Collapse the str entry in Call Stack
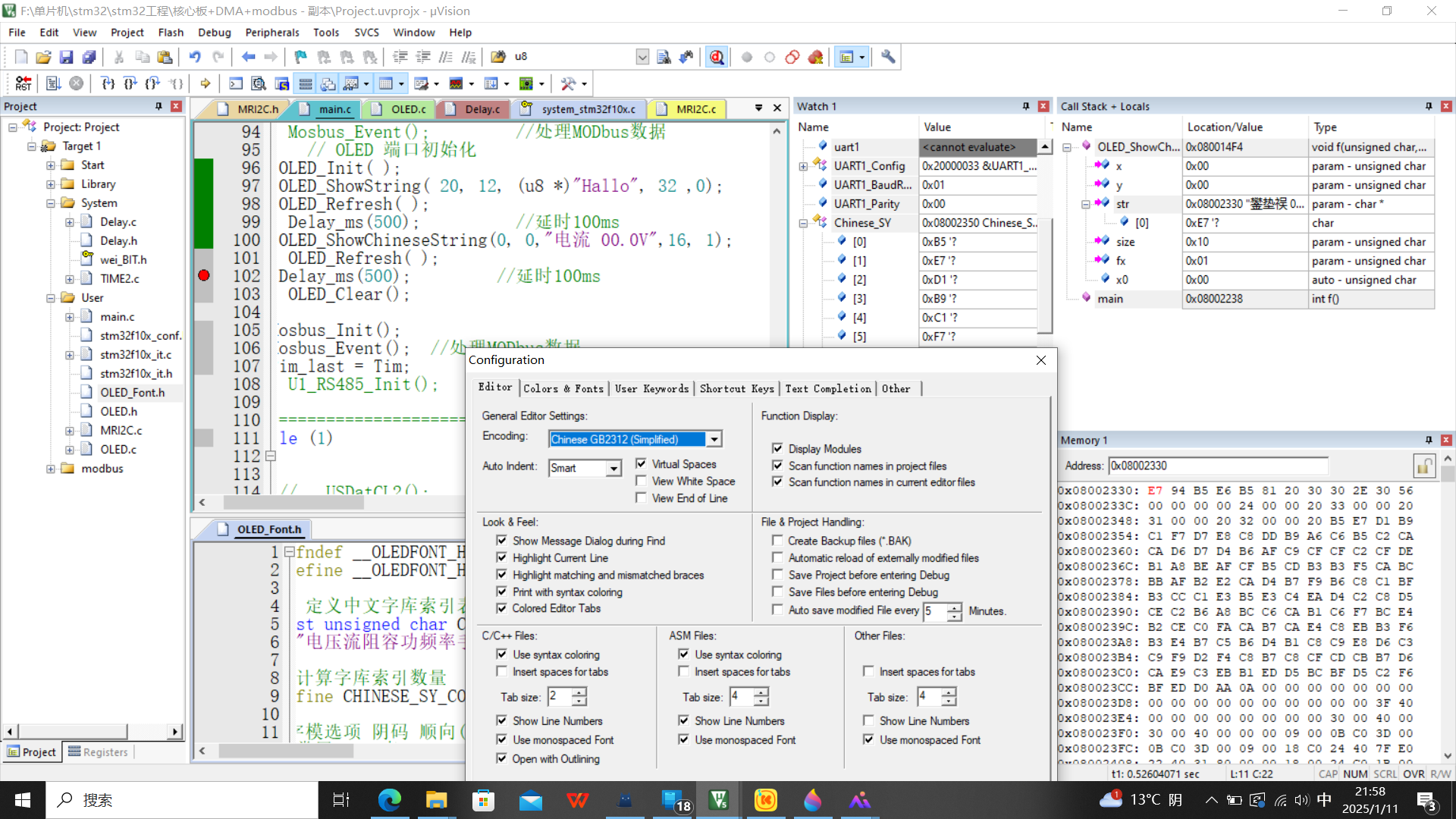The height and width of the screenshot is (819, 1456). [x=1085, y=204]
